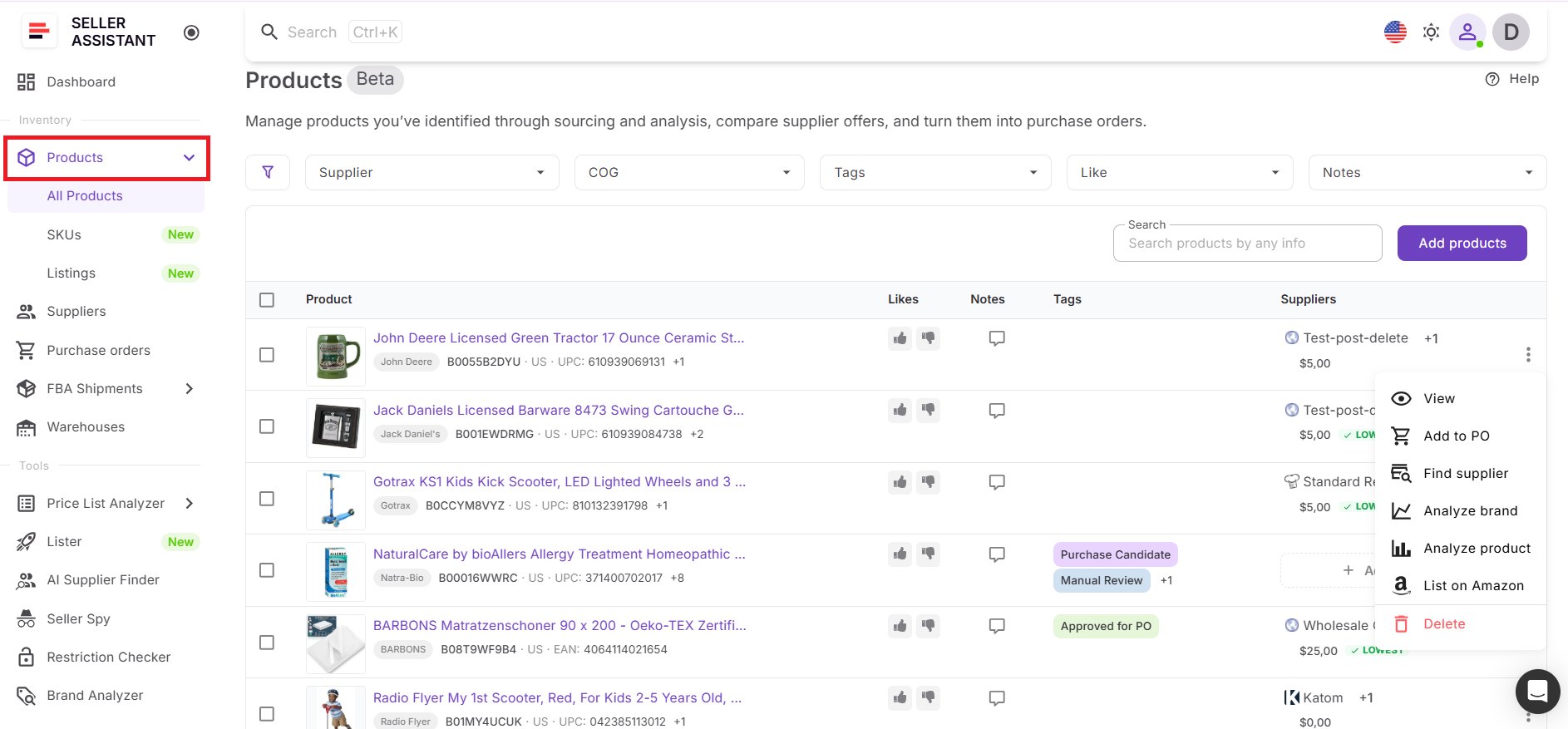The image size is (1568, 729).
Task: Open the Notes filter dropdown
Action: (1427, 172)
